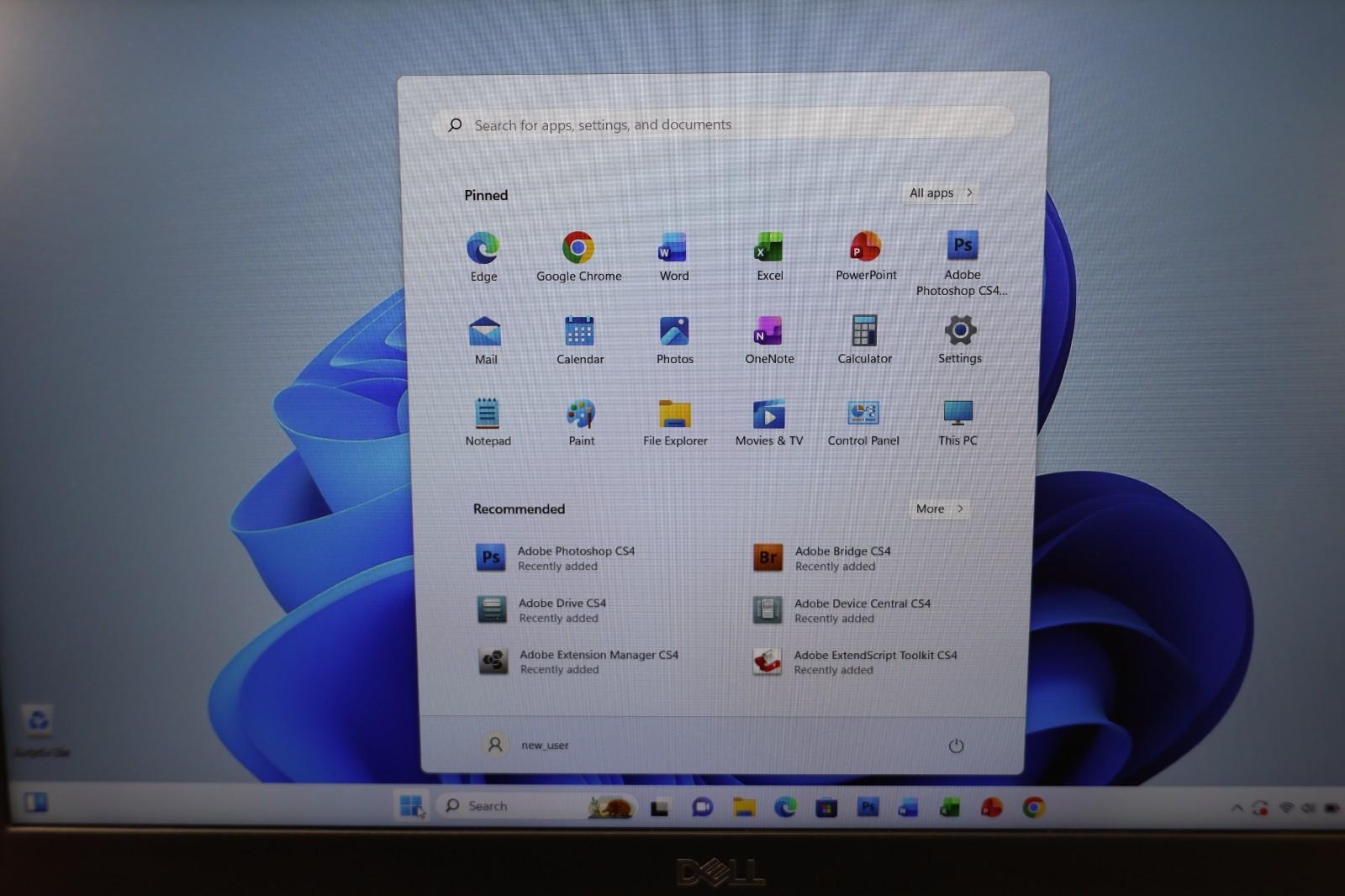Click the taskbar Search box
The width and height of the screenshot is (1345, 896).
(x=536, y=806)
